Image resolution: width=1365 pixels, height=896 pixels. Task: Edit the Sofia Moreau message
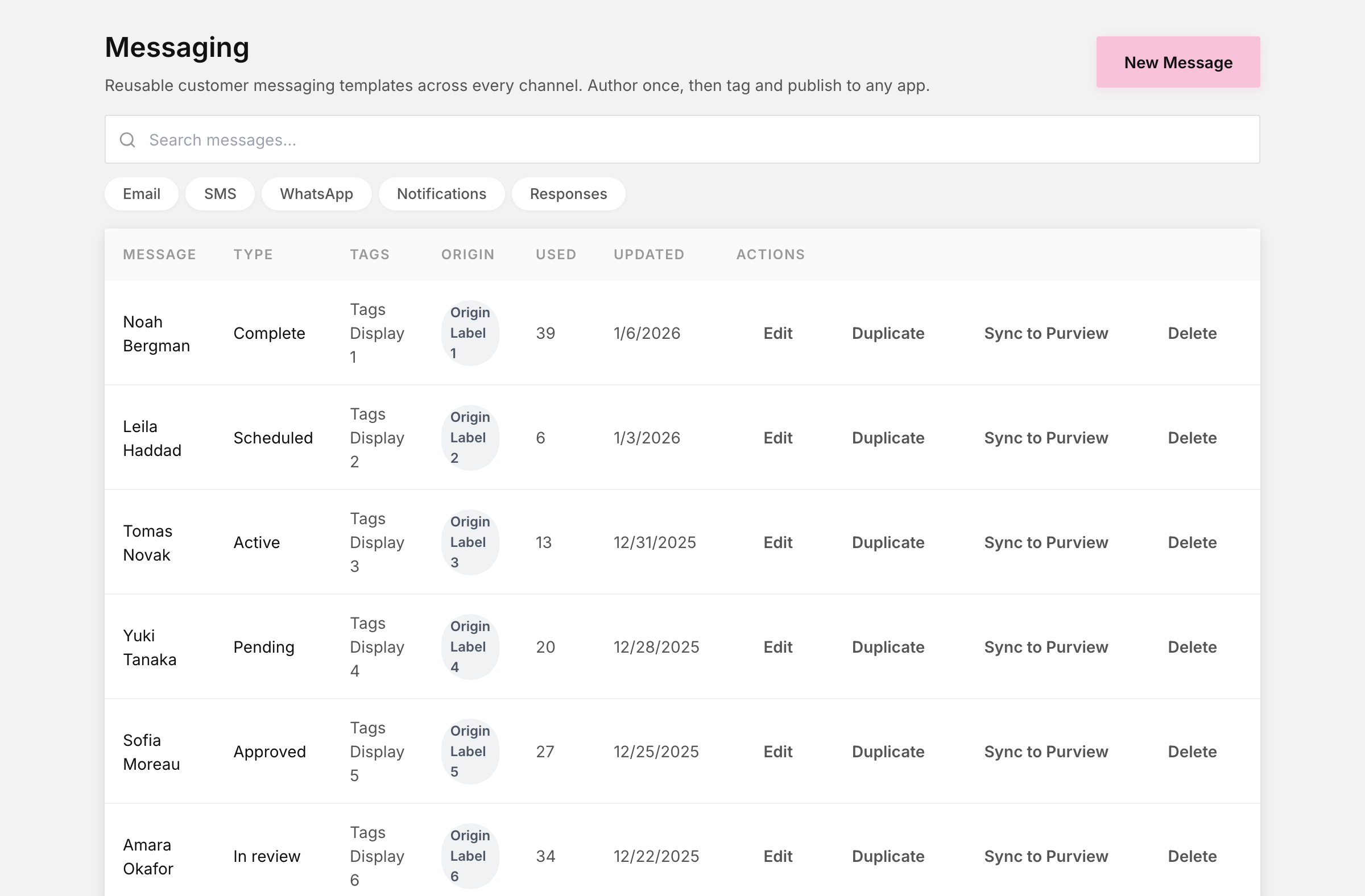click(777, 752)
